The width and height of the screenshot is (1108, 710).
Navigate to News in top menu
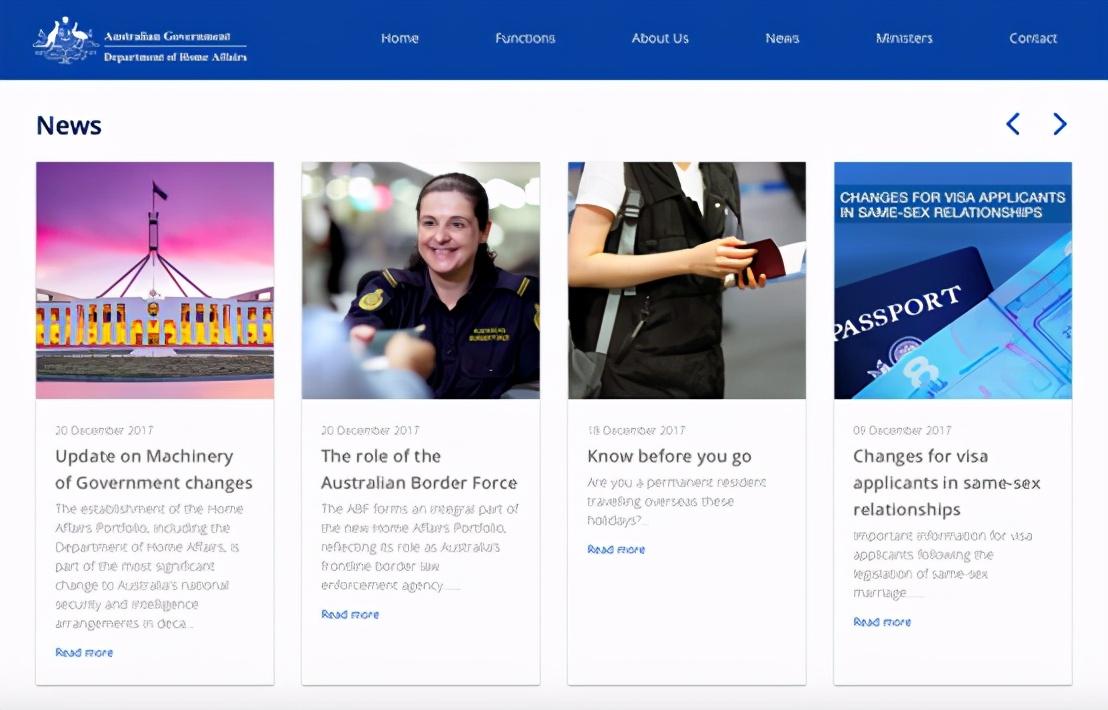[782, 38]
